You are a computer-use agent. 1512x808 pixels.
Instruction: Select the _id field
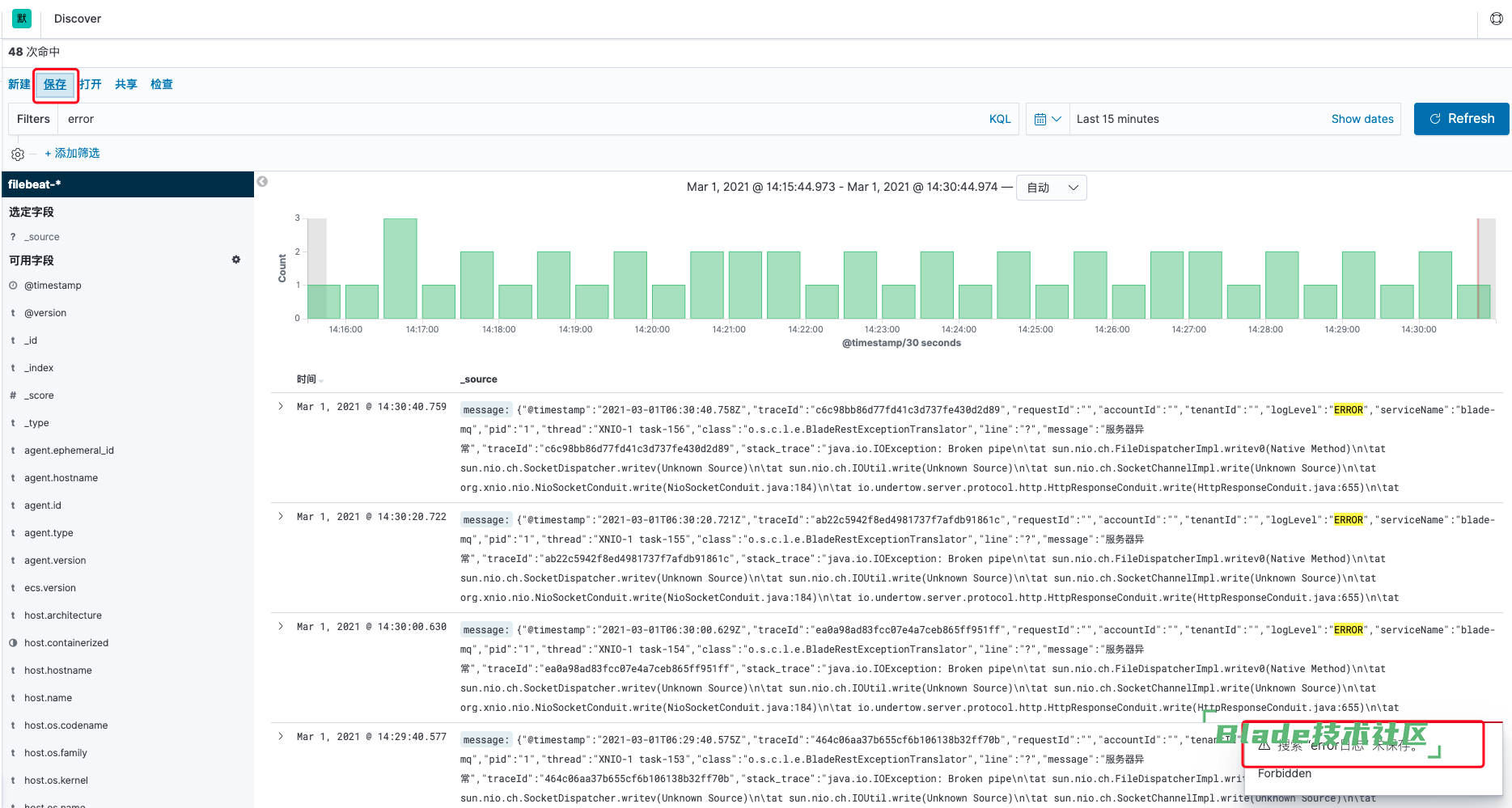coord(31,341)
